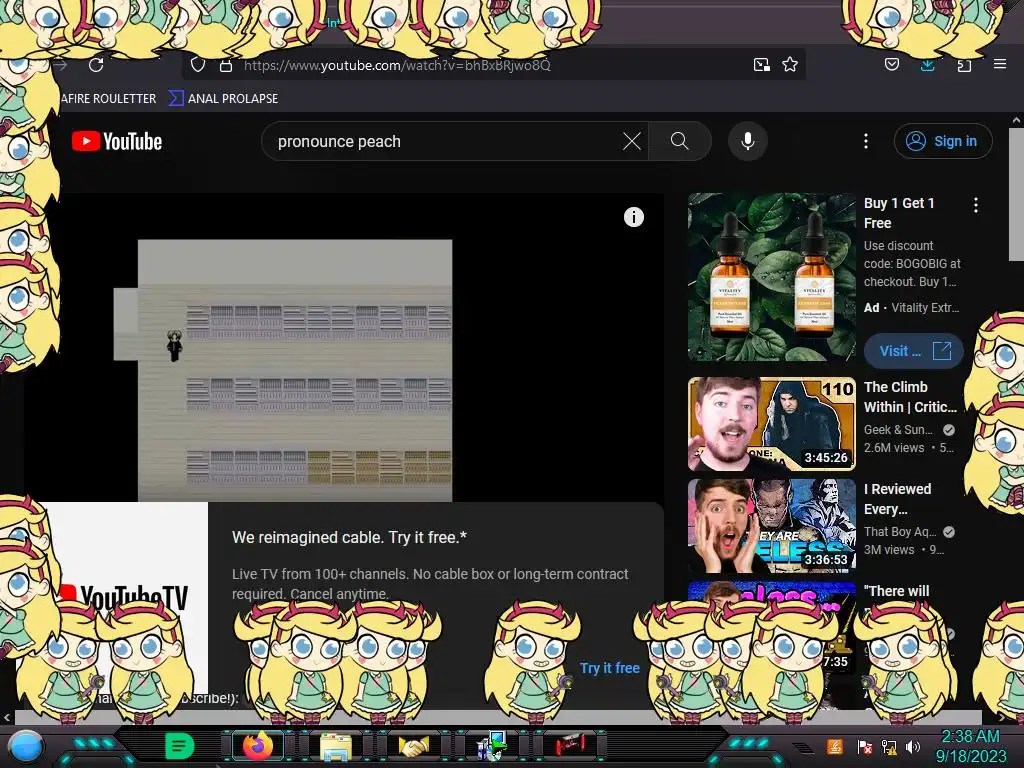Click the Geek & Sun channel name
Screen dimensions: 1024x768
tap(898, 430)
